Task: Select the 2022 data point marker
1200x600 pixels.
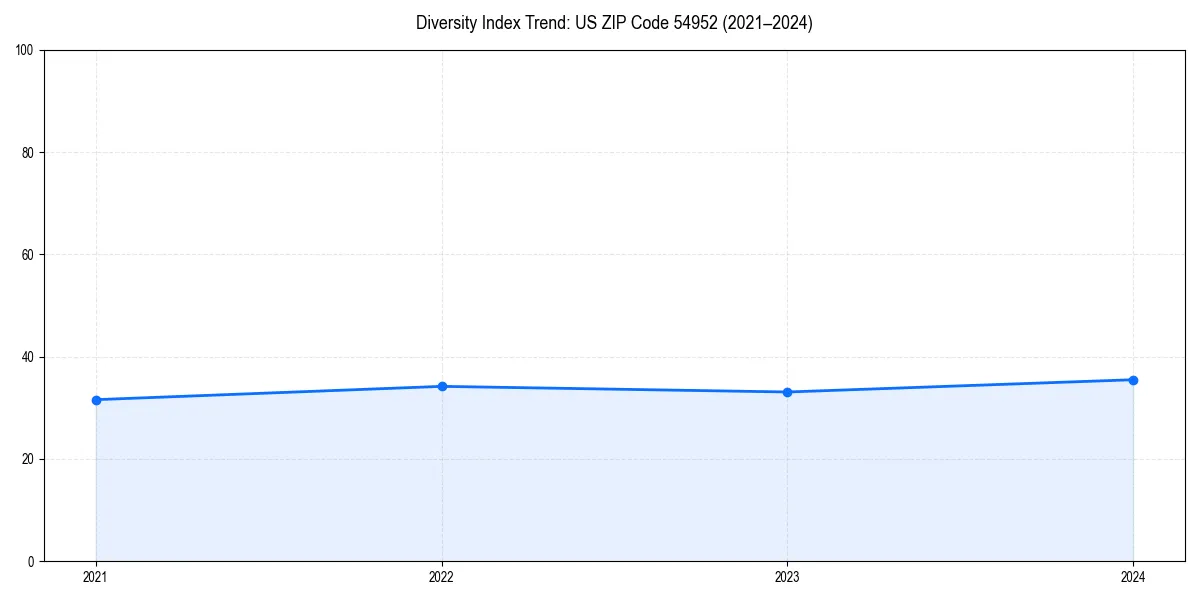Action: (x=441, y=385)
